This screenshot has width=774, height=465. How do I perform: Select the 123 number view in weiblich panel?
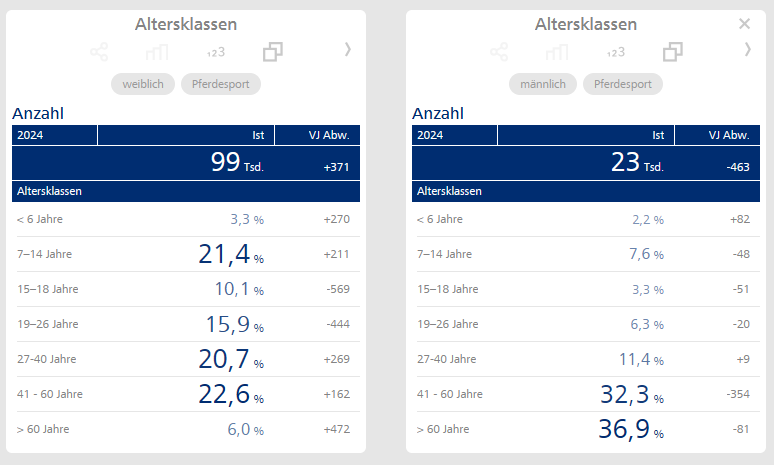tap(216, 52)
